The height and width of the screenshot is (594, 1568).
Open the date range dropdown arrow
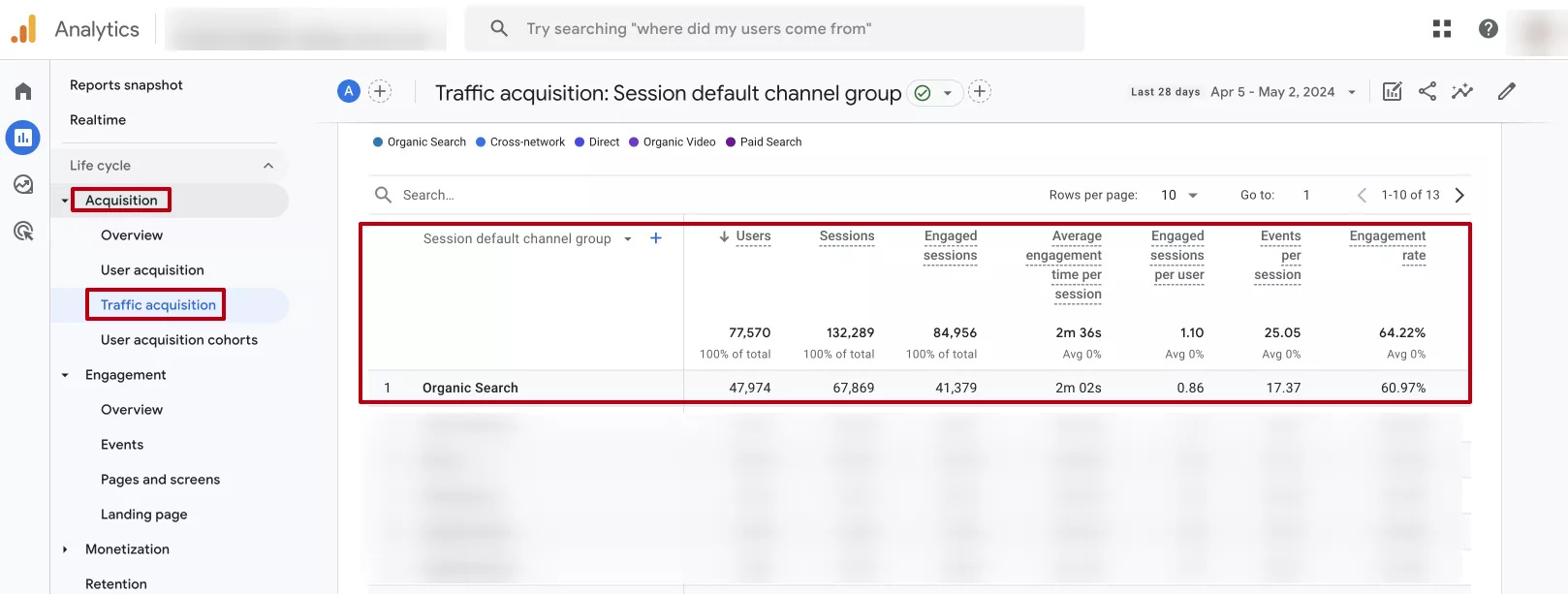point(1352,92)
